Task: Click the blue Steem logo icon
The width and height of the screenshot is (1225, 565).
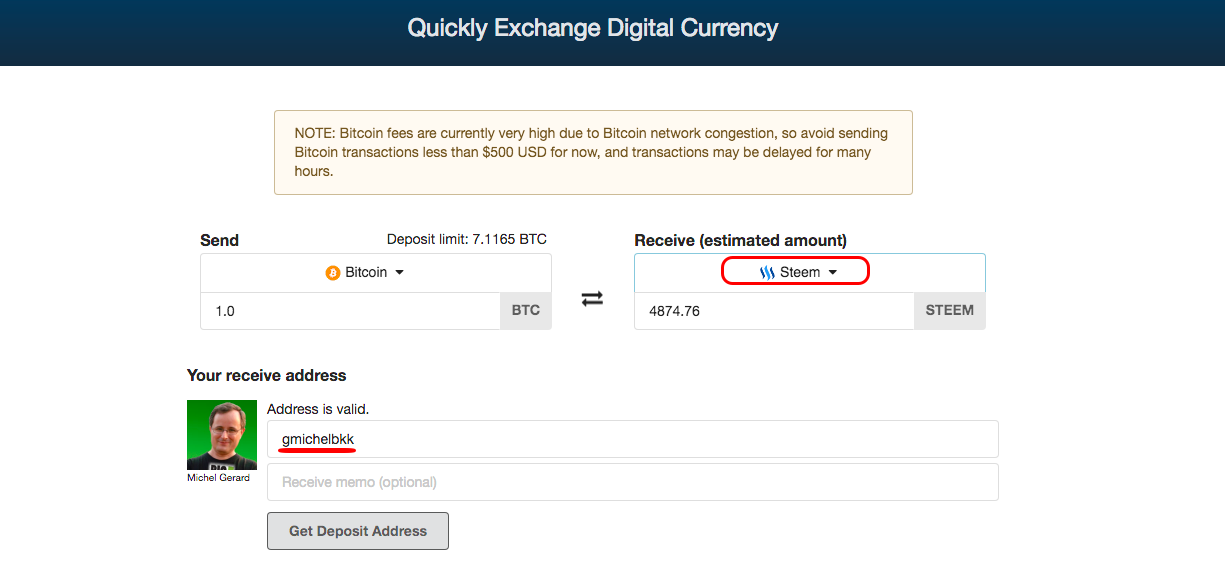Action: click(767, 272)
